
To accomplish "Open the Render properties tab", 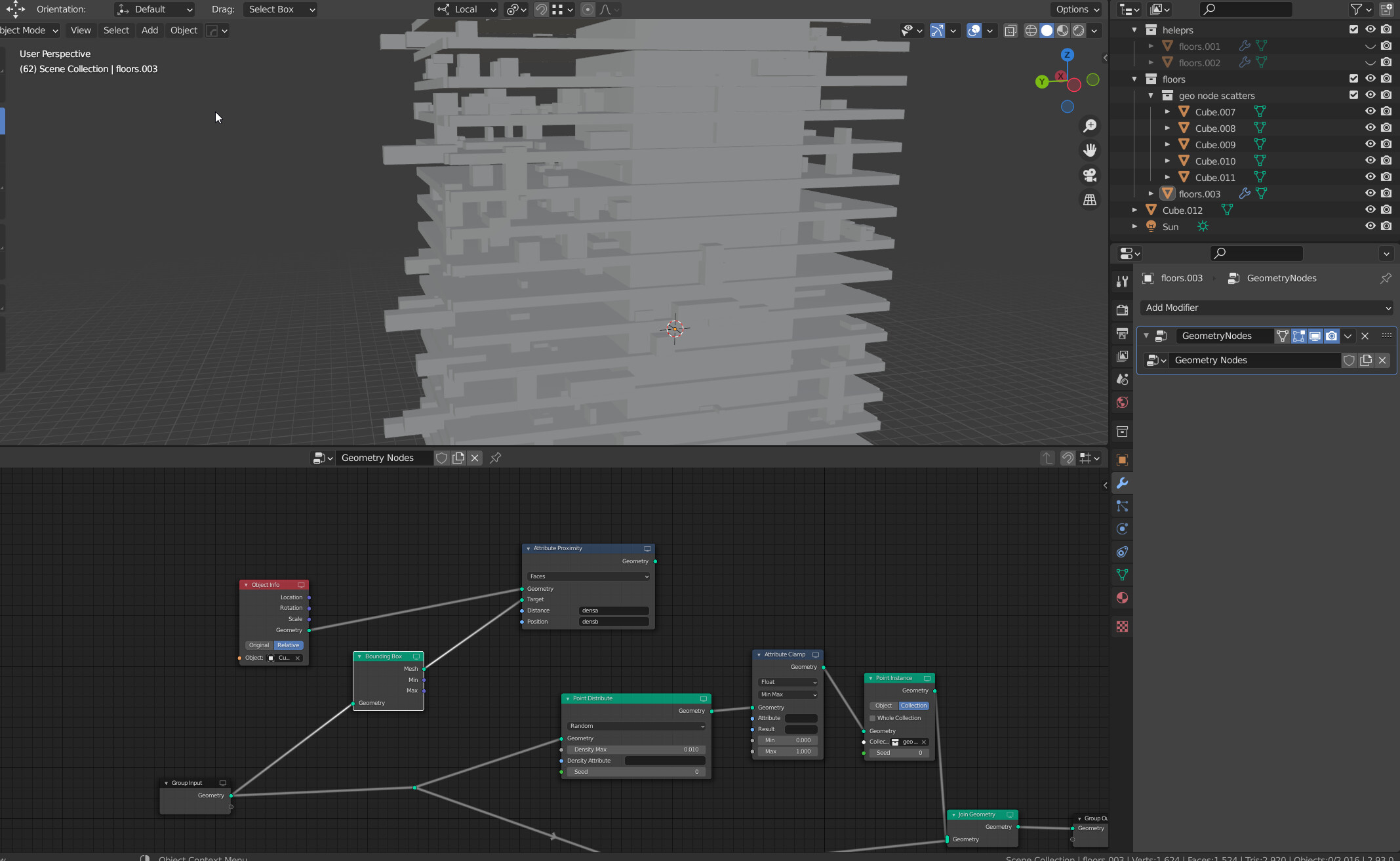I will [x=1122, y=310].
